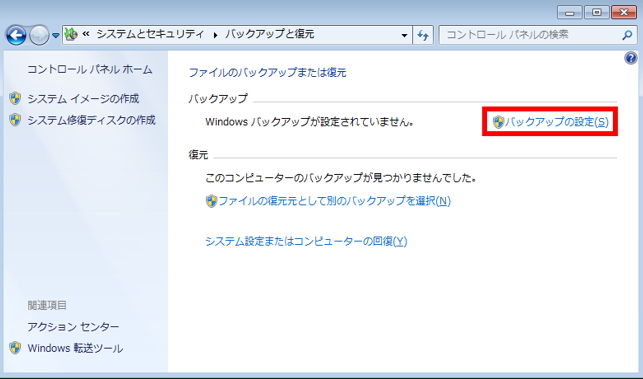The height and width of the screenshot is (379, 643).
Task: Expand arrow after システムとセキュリティ breadcrumb
Action: 215,35
